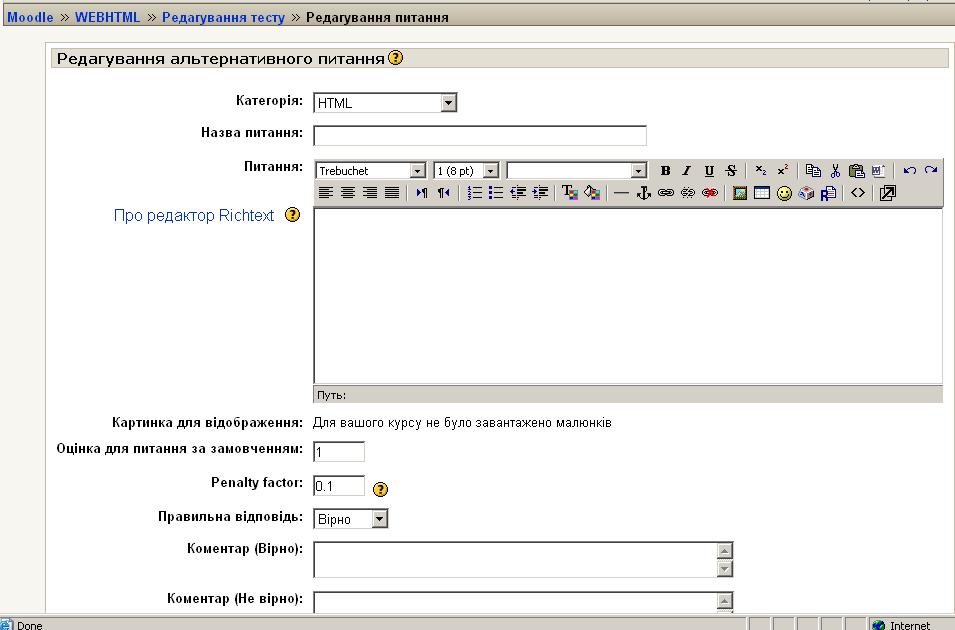The width and height of the screenshot is (955, 630).
Task: Click inside the Питання rich text area
Action: [x=628, y=296]
